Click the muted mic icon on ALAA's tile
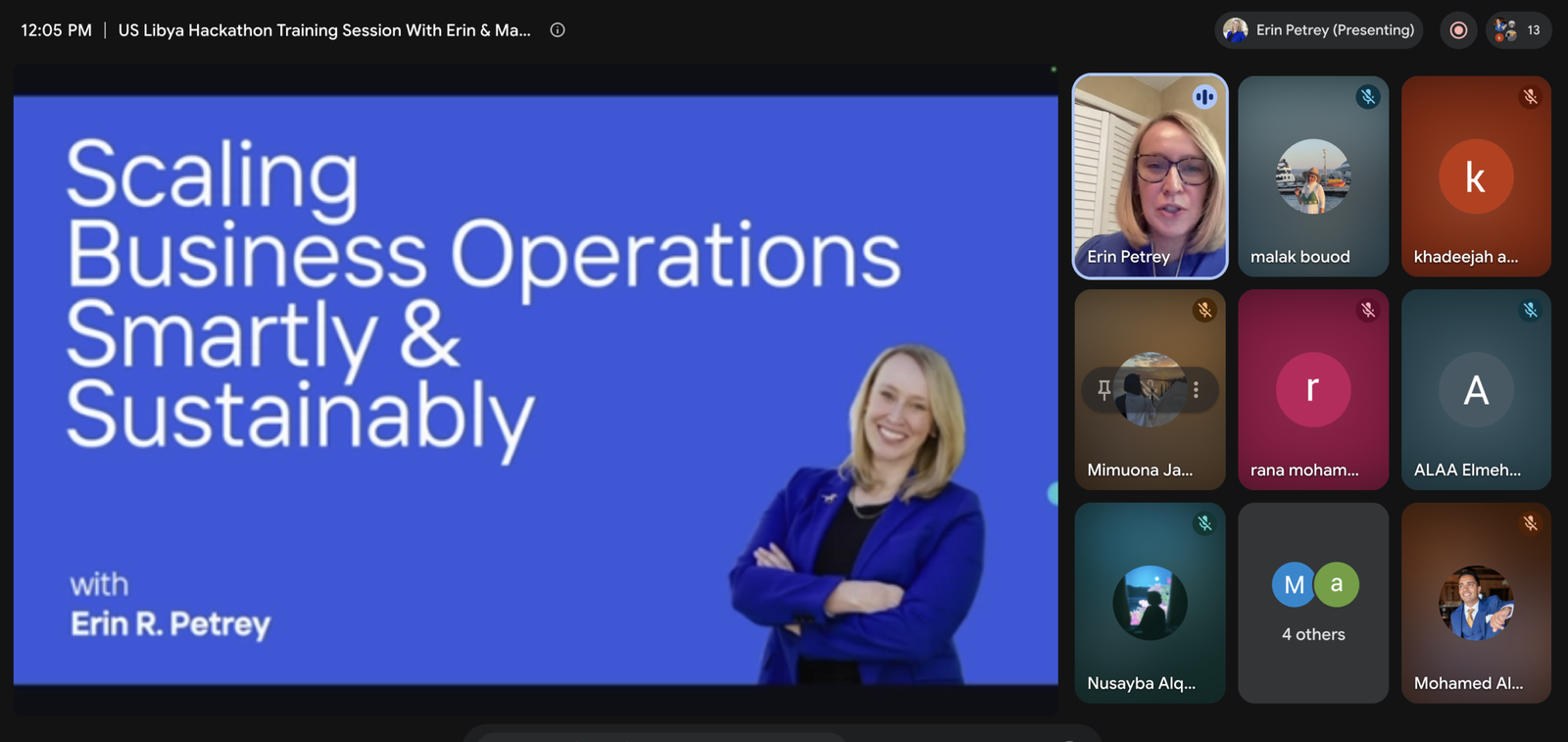This screenshot has width=1568, height=742. 1530,311
